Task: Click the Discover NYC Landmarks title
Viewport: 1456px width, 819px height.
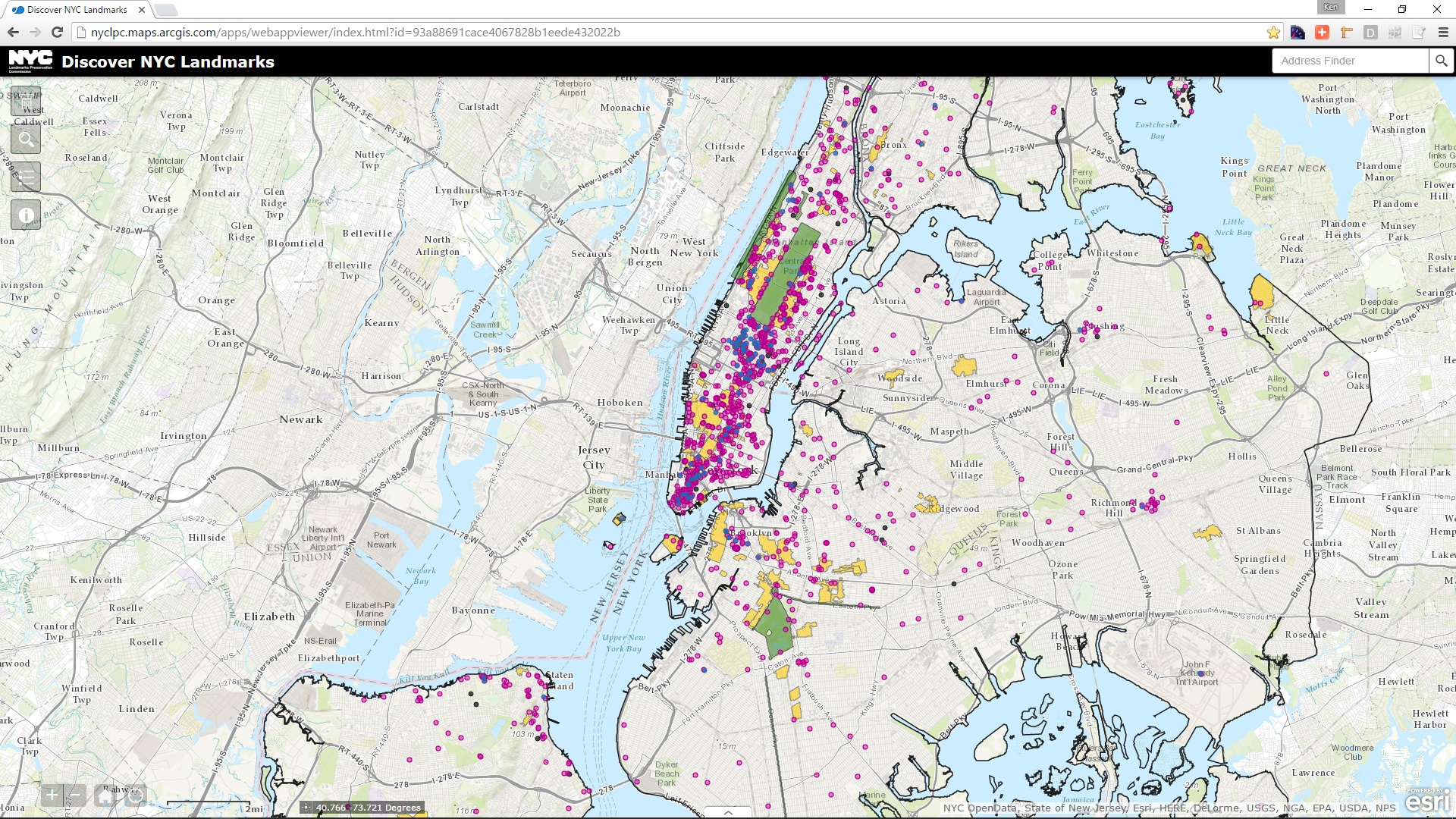Action: tap(168, 61)
